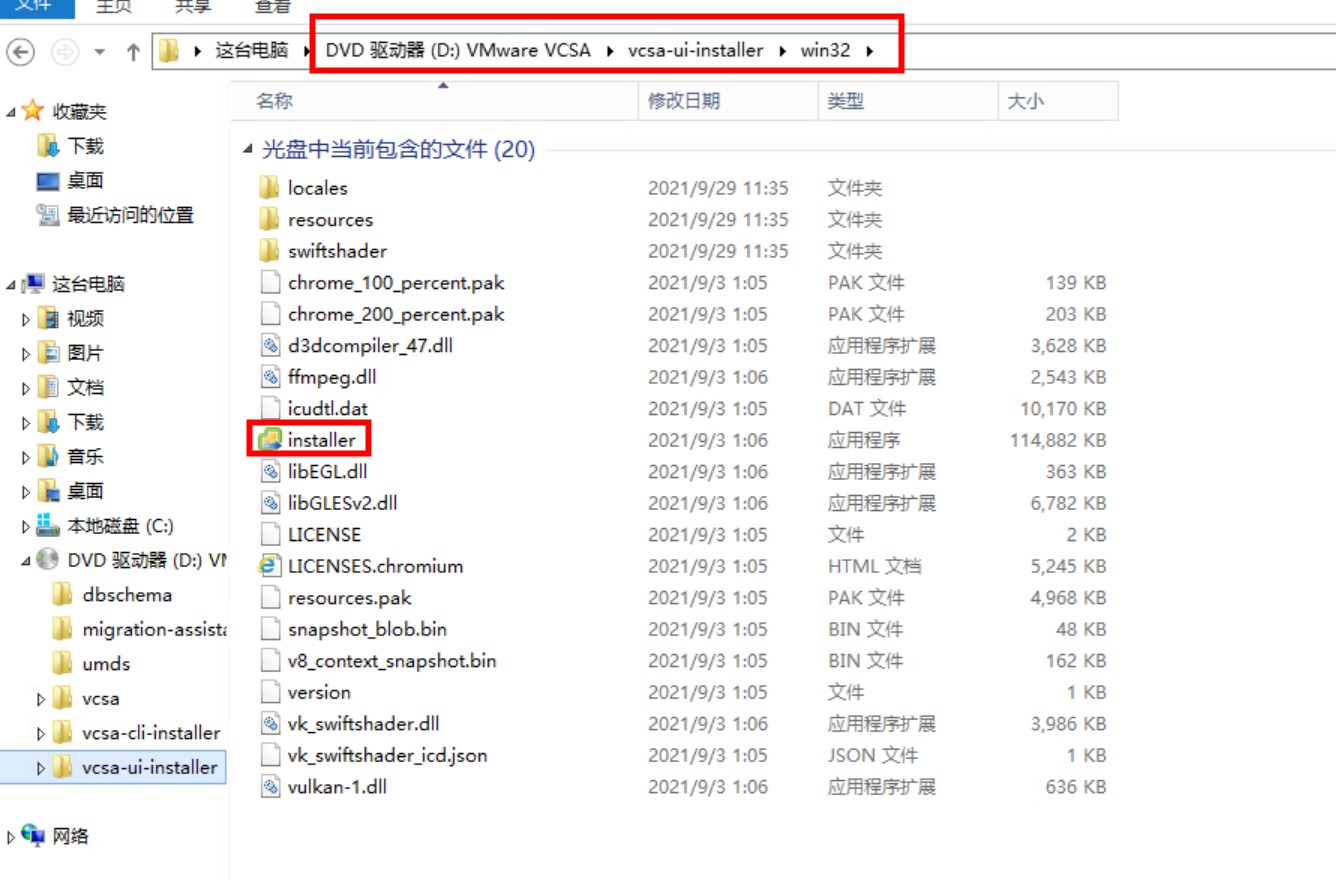The image size is (1336, 880).
Task: Expand the vcsa folder in tree
Action: tap(41, 699)
